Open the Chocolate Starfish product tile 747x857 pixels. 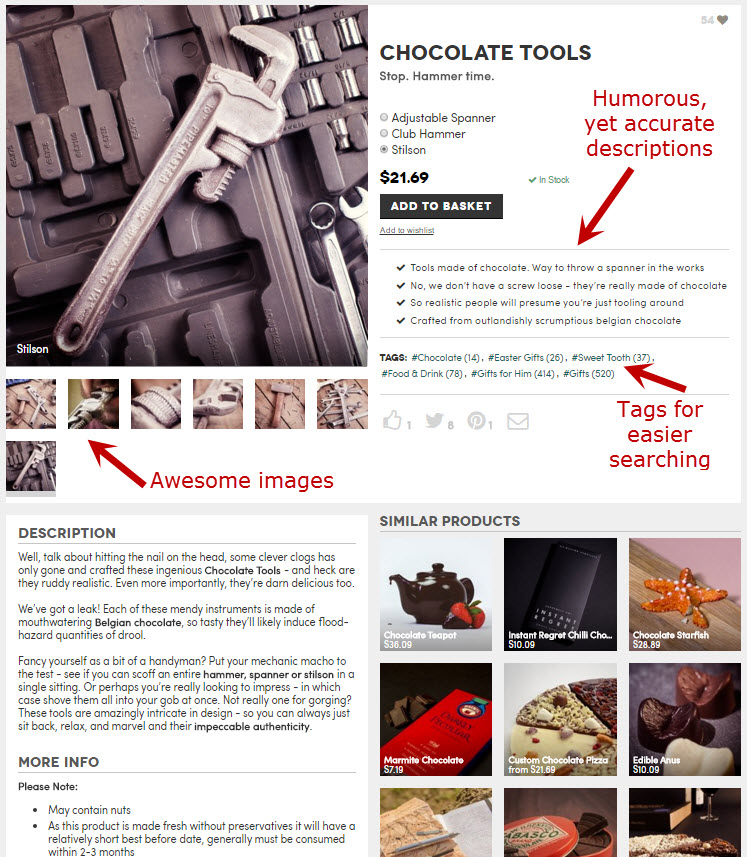685,594
